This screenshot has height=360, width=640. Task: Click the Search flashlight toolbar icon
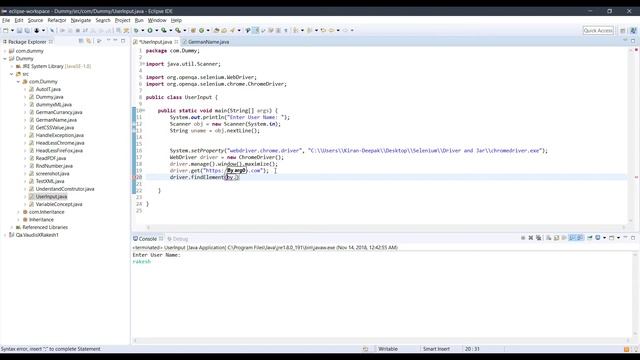pos(232,30)
